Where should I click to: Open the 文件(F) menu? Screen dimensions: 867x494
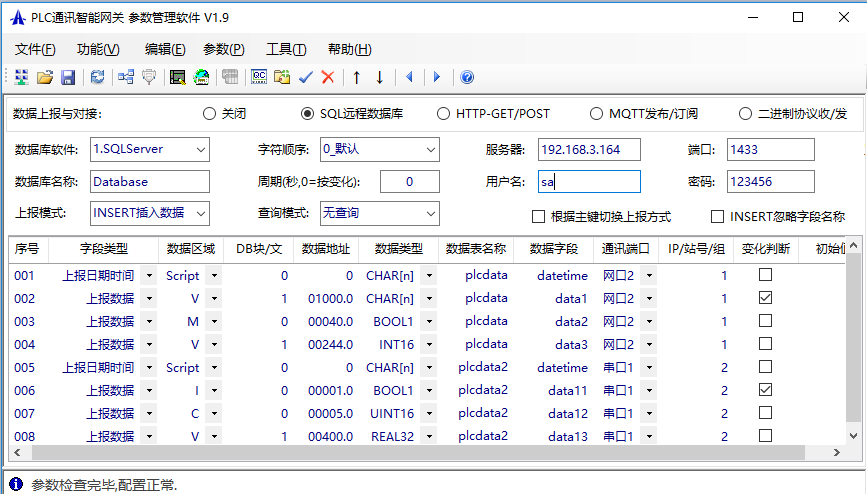tap(36, 49)
